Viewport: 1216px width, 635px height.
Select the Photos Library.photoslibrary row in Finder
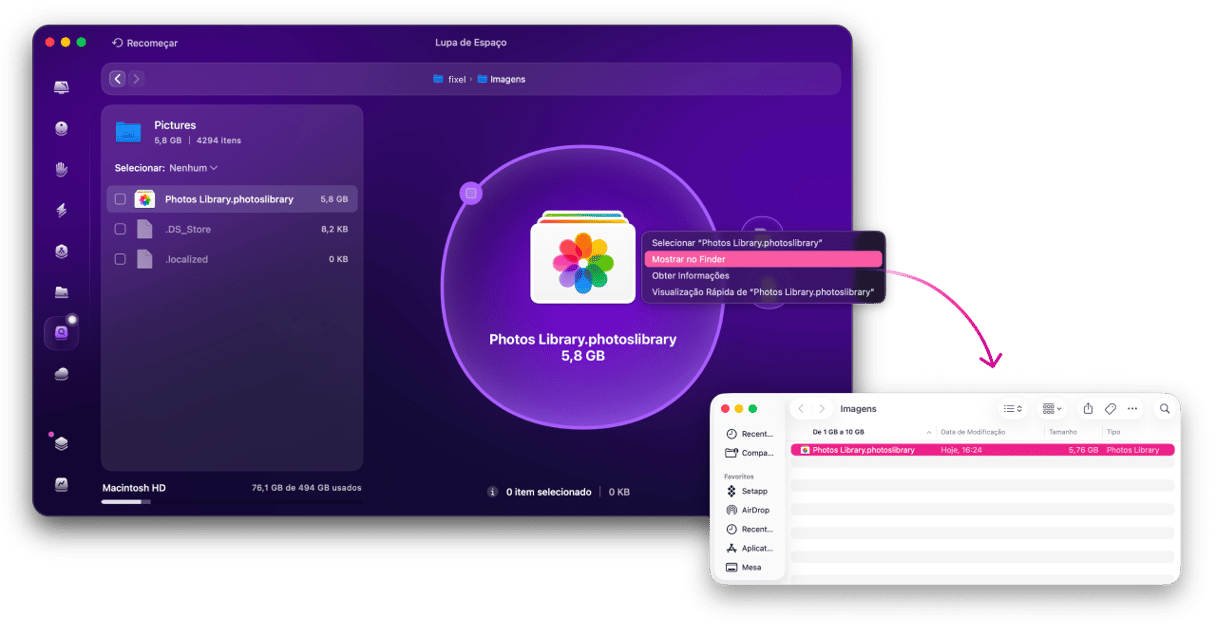[982, 450]
